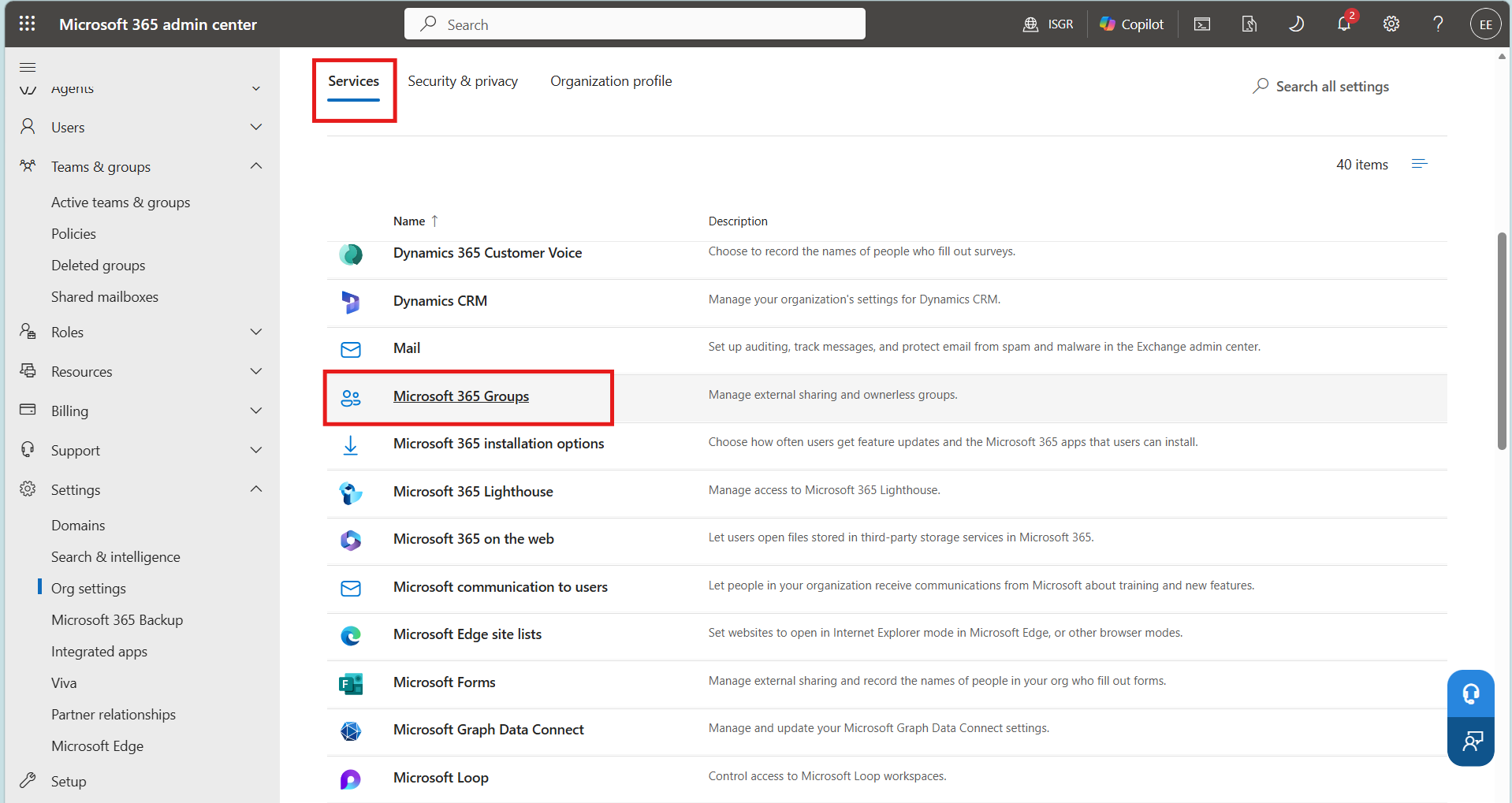Viewport: 1512px width, 803px height.
Task: Click the Microsoft Forms icon
Action: [x=351, y=683]
